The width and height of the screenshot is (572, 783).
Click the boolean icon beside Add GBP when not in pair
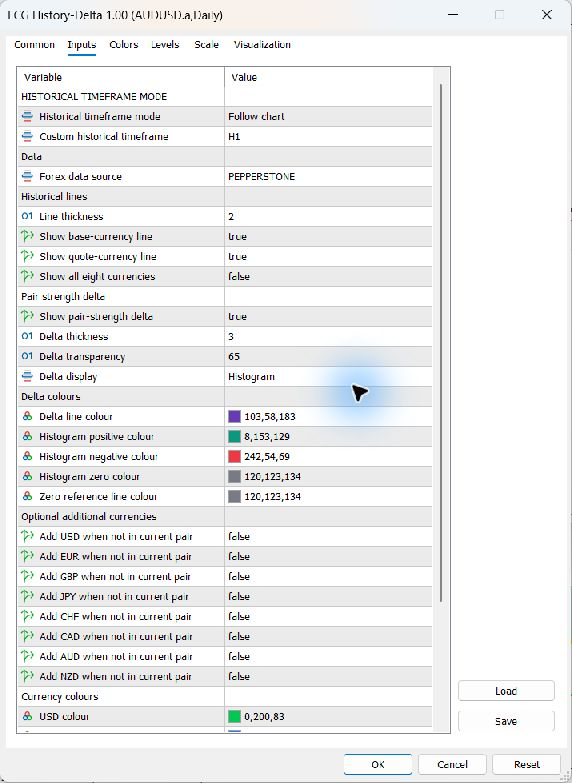(x=27, y=576)
